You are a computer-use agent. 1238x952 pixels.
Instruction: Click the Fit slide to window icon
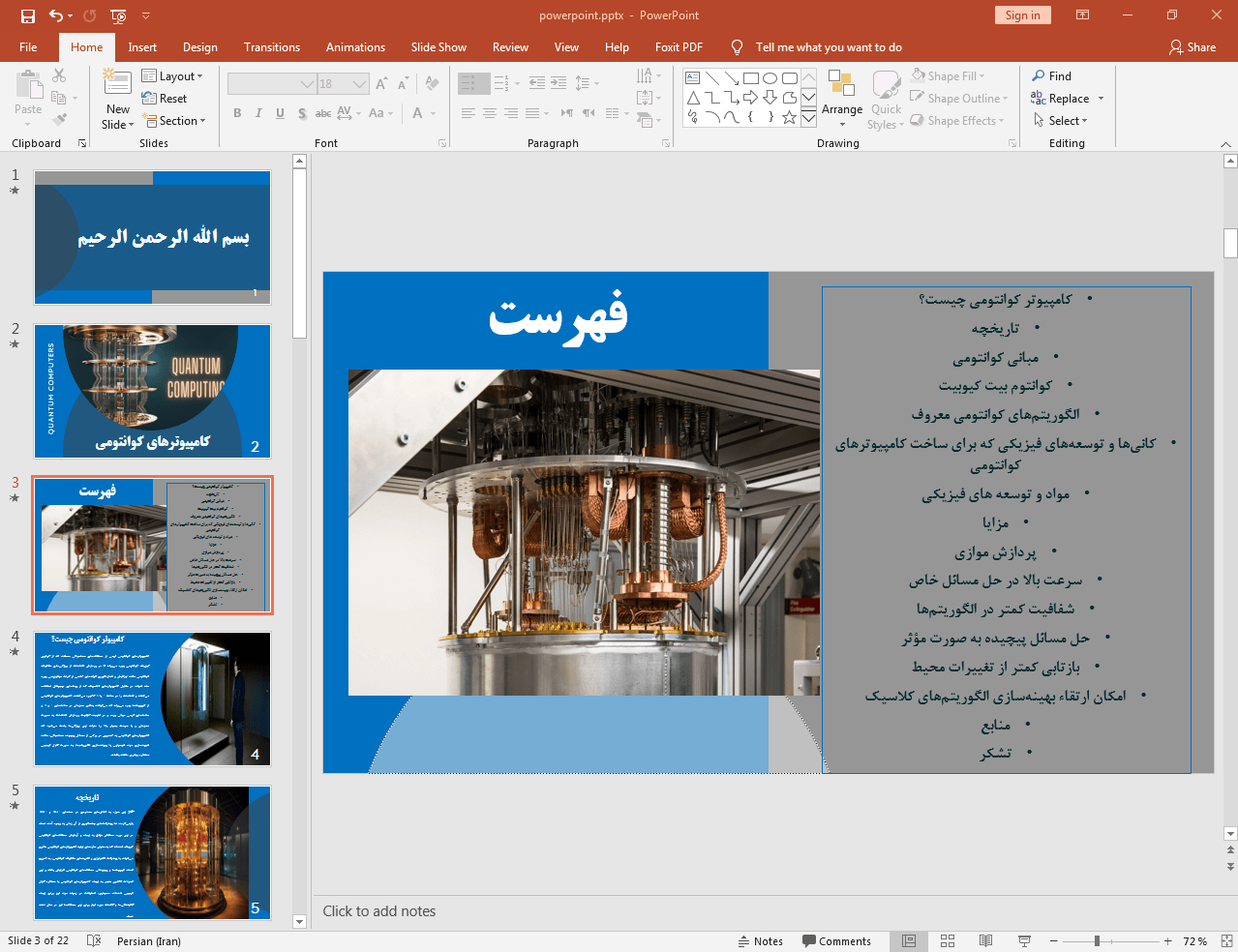point(1226,941)
